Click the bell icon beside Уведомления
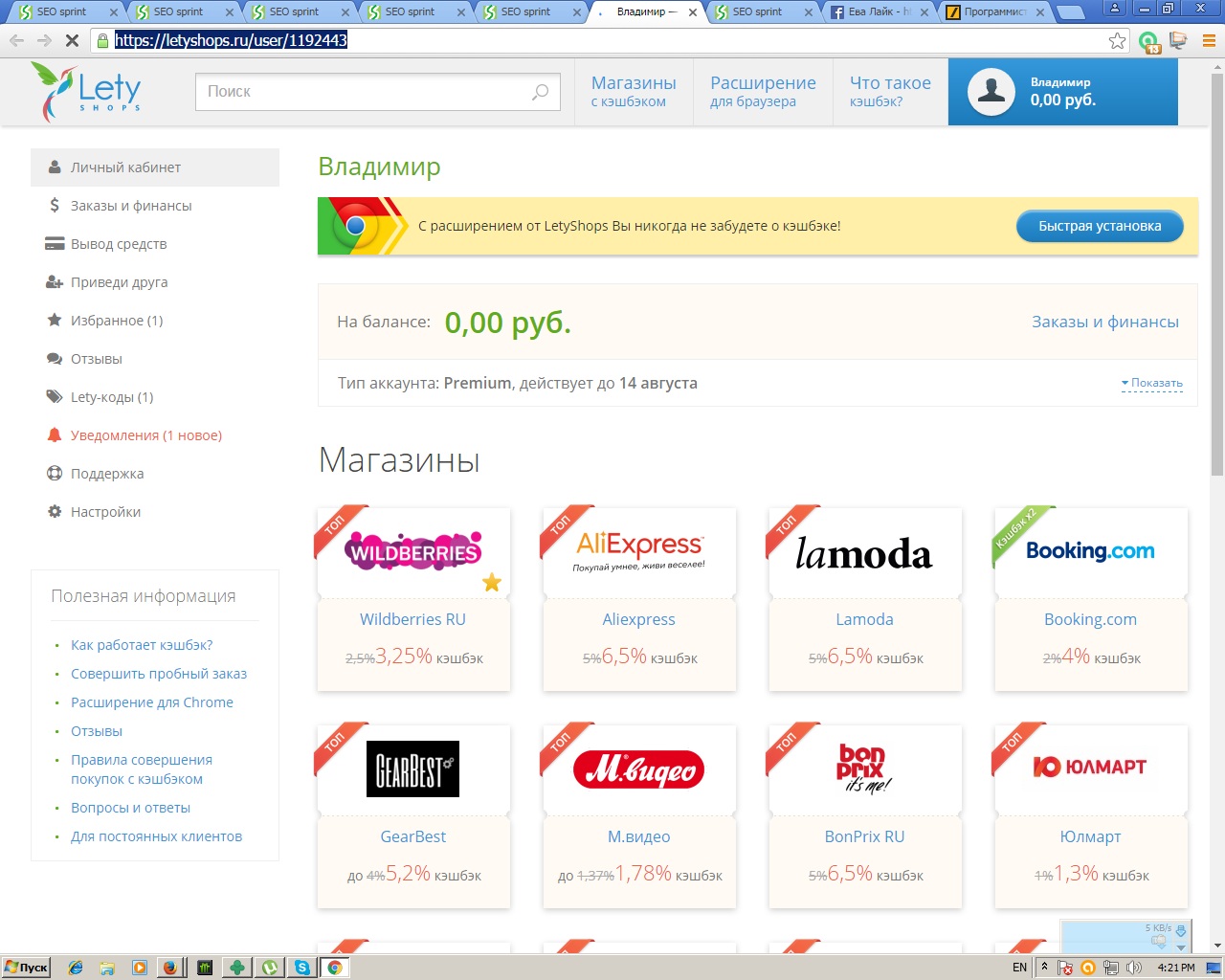This screenshot has width=1225, height=980. click(x=55, y=434)
